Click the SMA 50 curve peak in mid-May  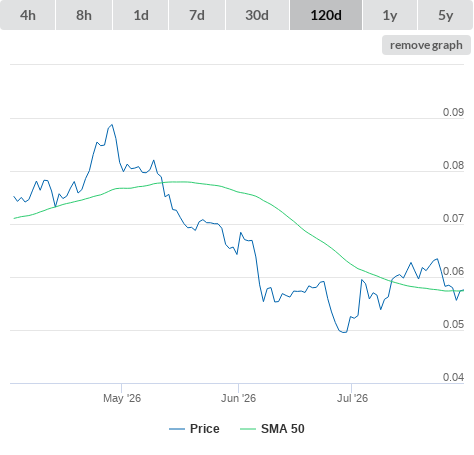178,182
